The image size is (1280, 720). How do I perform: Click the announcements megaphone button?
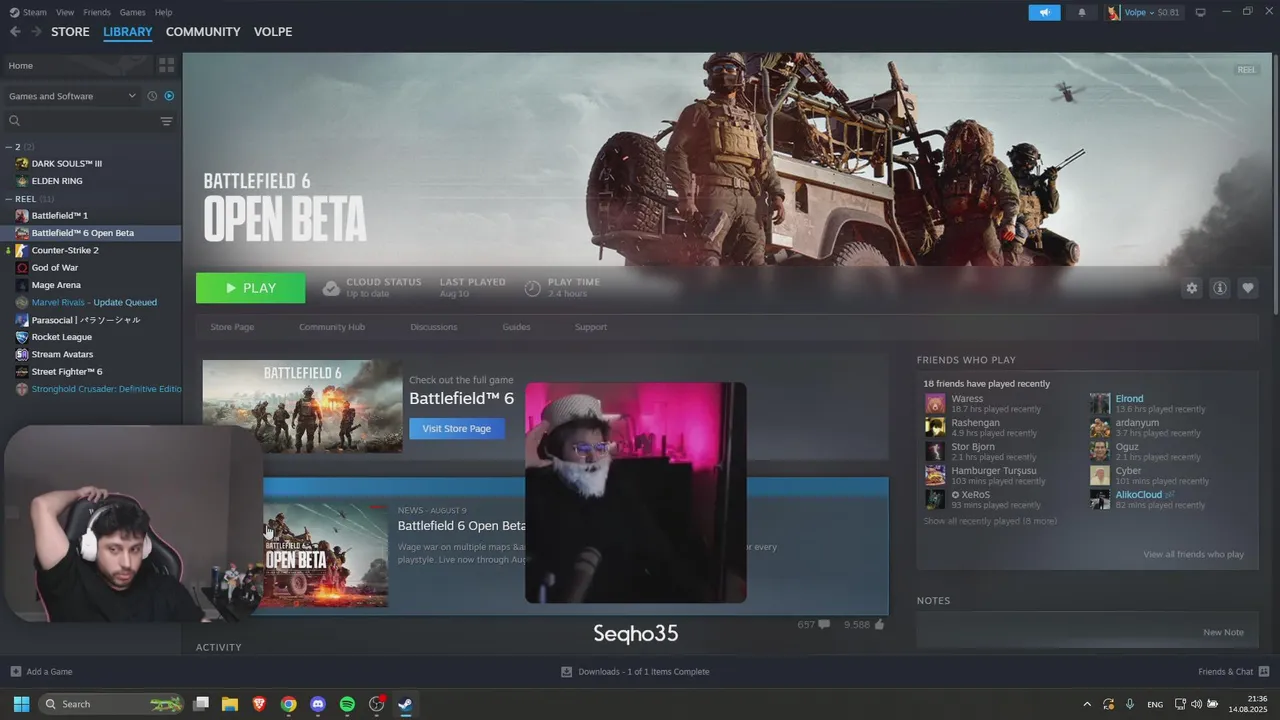(x=1044, y=12)
